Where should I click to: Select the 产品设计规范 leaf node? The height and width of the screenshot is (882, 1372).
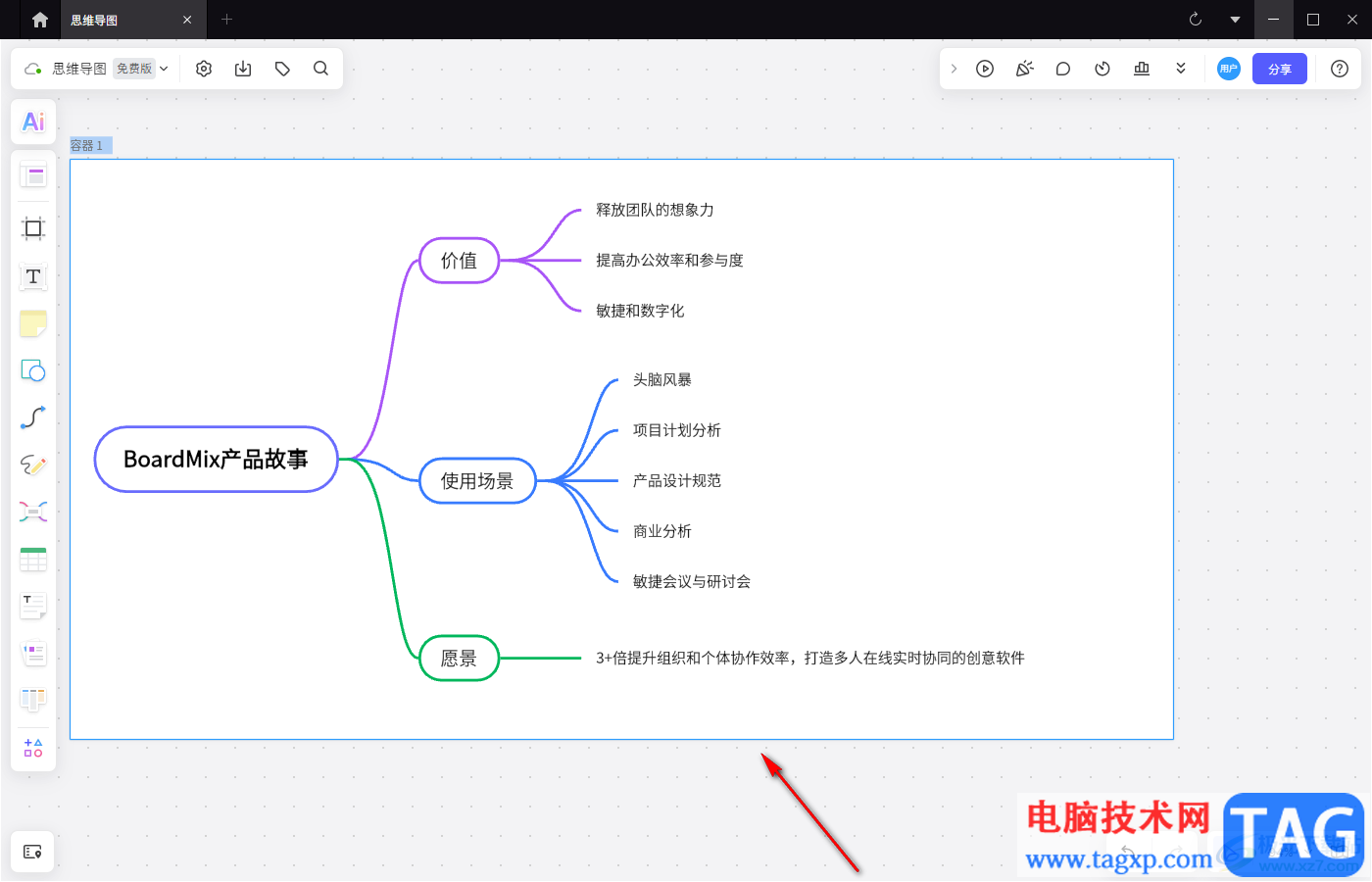677,481
